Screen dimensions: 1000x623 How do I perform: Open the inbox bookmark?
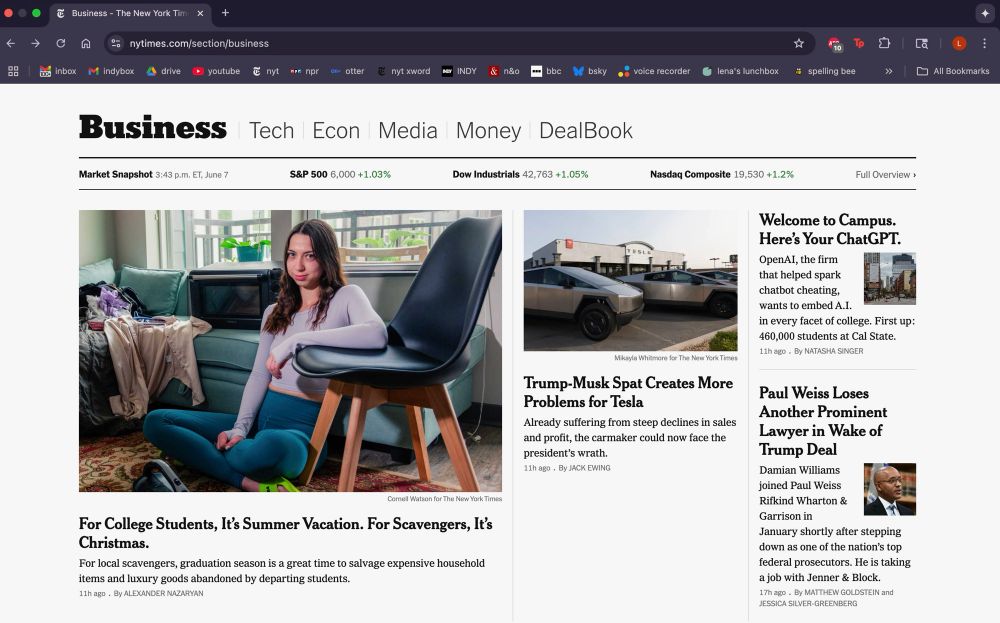(57, 71)
